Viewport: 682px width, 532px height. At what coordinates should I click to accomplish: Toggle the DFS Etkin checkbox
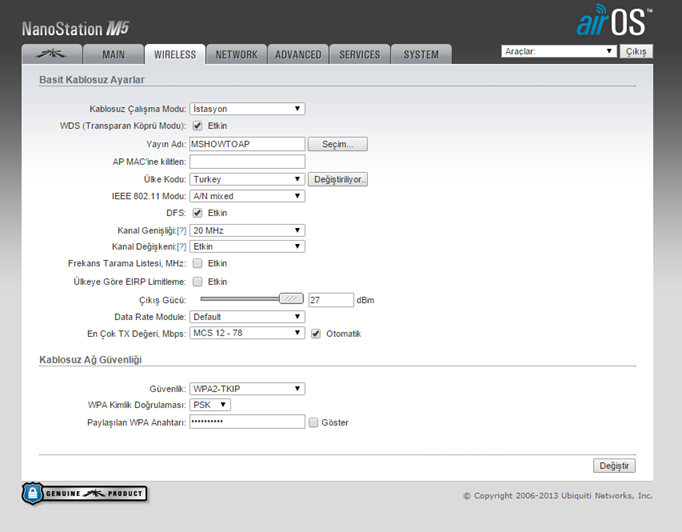click(197, 213)
